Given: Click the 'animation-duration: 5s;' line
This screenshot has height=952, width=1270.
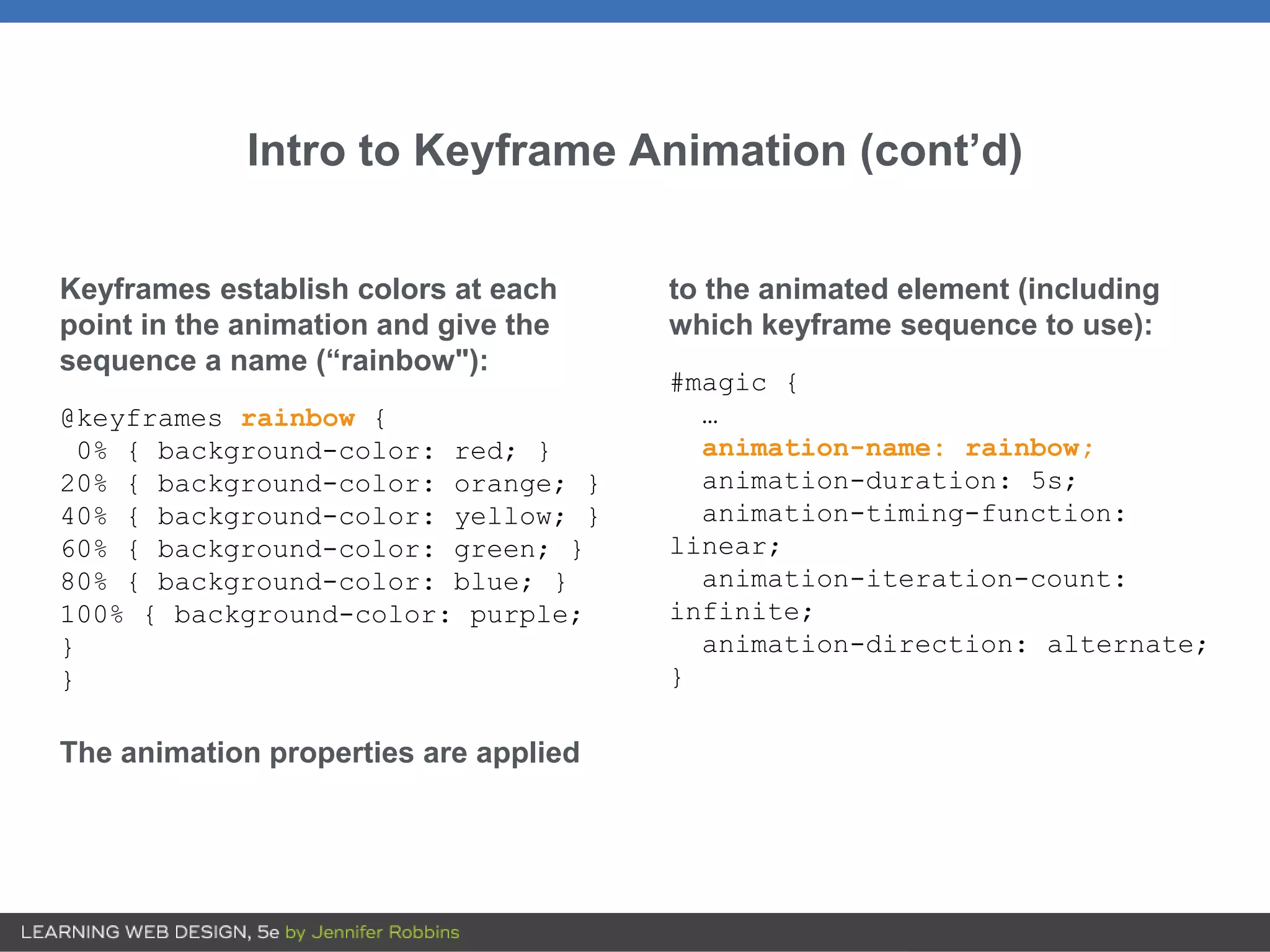Looking at the screenshot, I should coord(889,481).
